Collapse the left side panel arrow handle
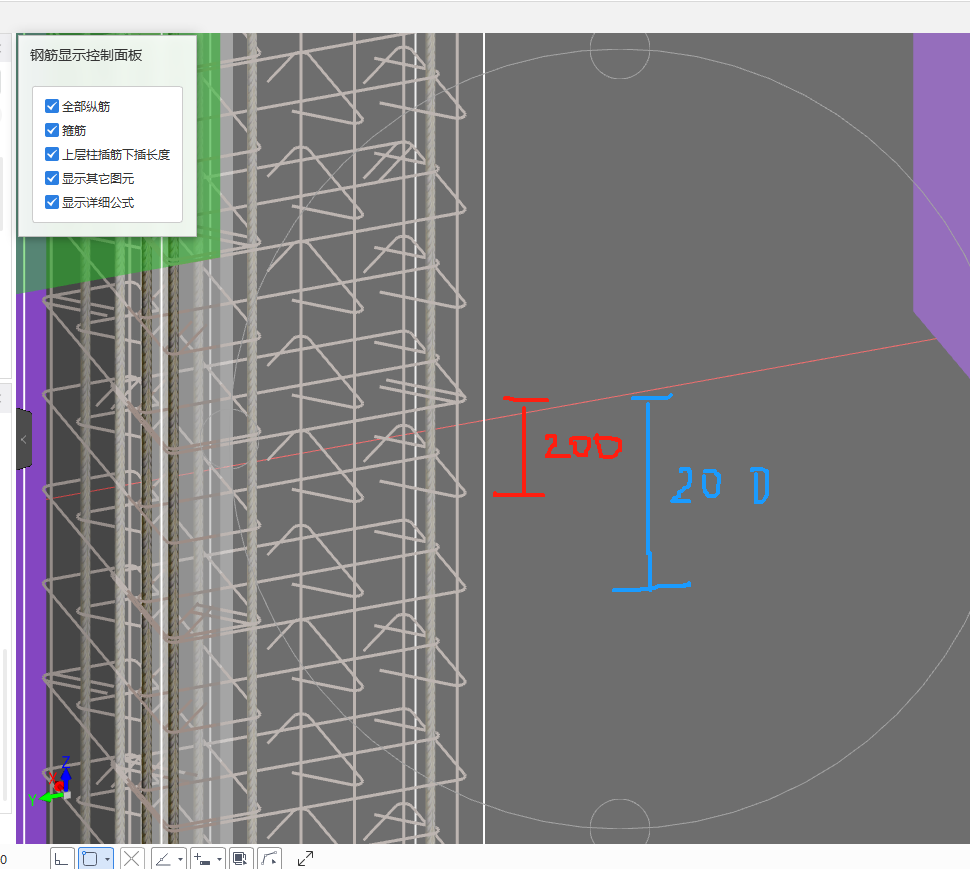This screenshot has width=970, height=869. [x=24, y=440]
